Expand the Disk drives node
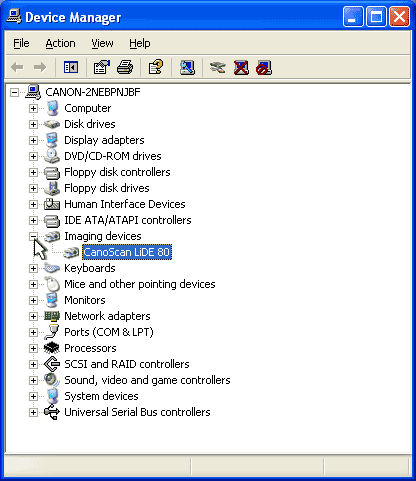Screen dimensions: 416x481 point(33,124)
